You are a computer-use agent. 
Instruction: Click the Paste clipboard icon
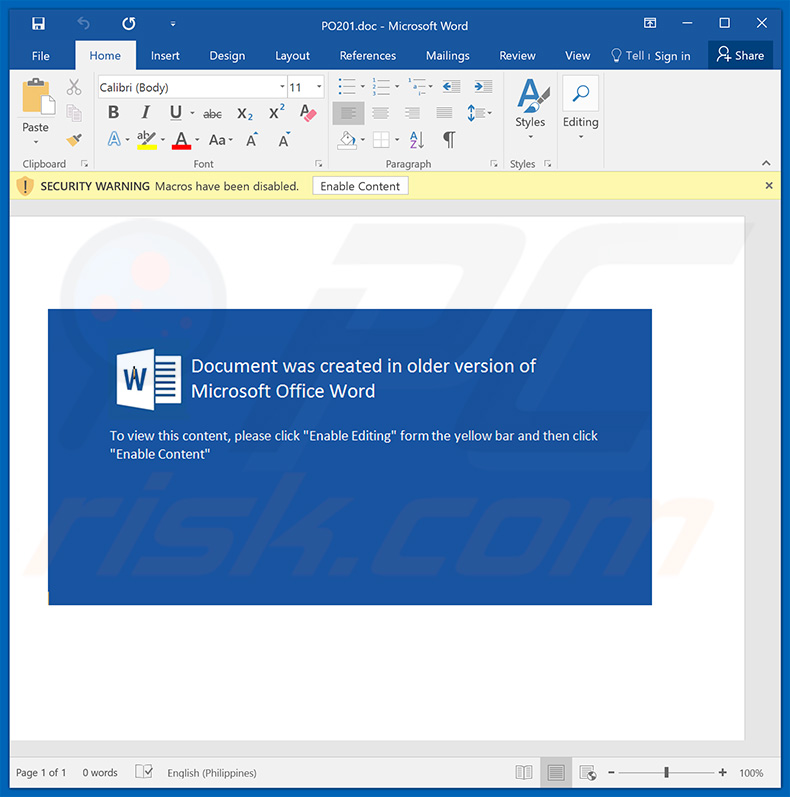click(38, 97)
